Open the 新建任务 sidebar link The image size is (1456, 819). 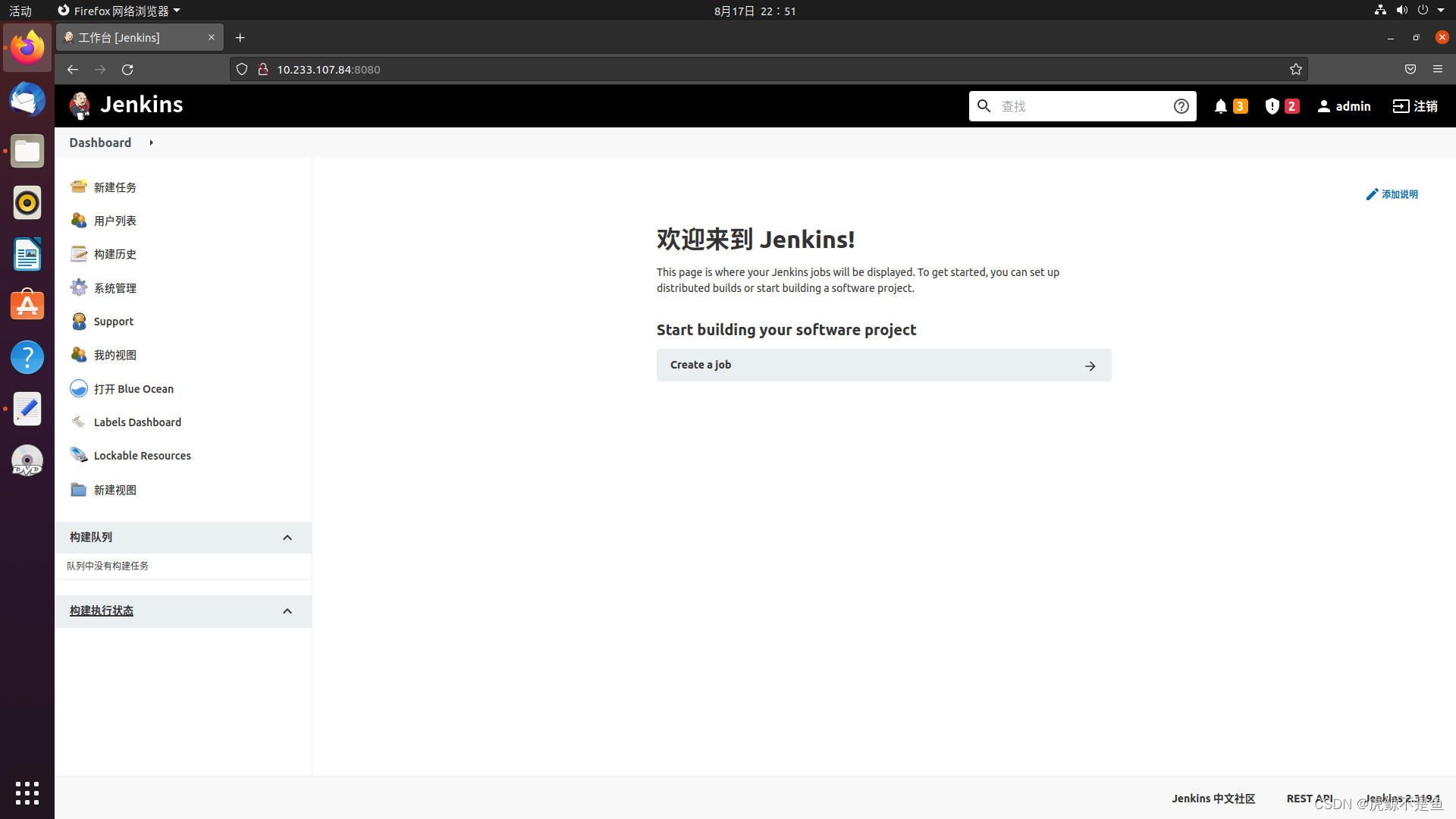[115, 187]
